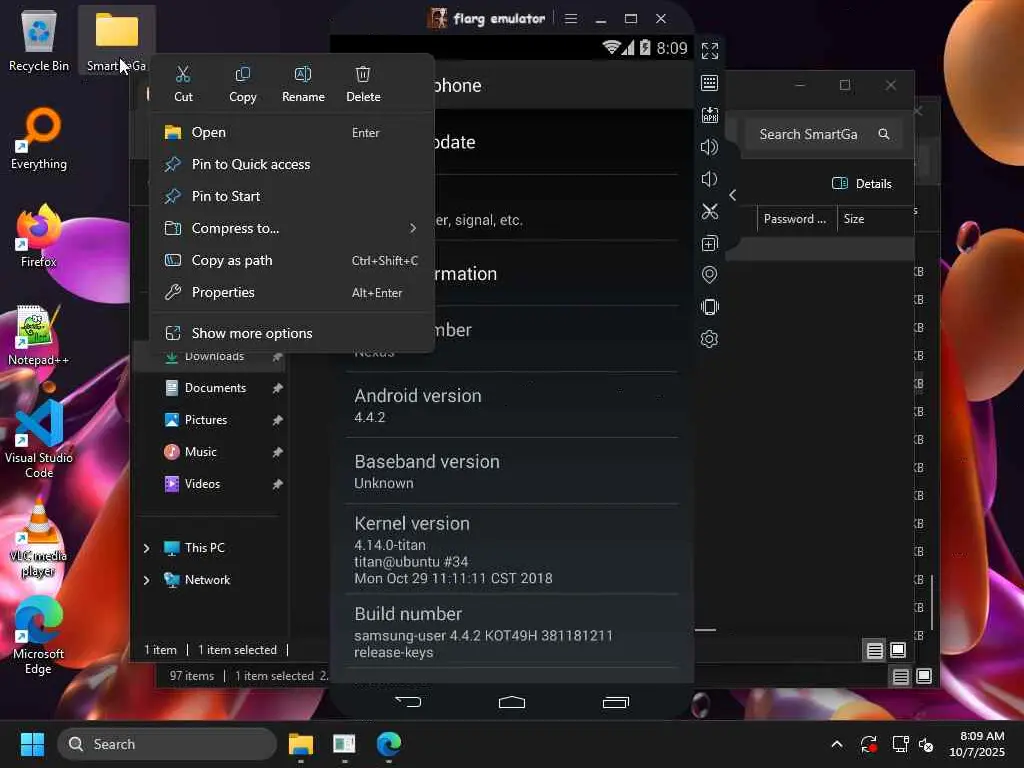Image resolution: width=1024 pixels, height=768 pixels.
Task: Switch rear Explorer to thumbnails view
Action: click(923, 677)
